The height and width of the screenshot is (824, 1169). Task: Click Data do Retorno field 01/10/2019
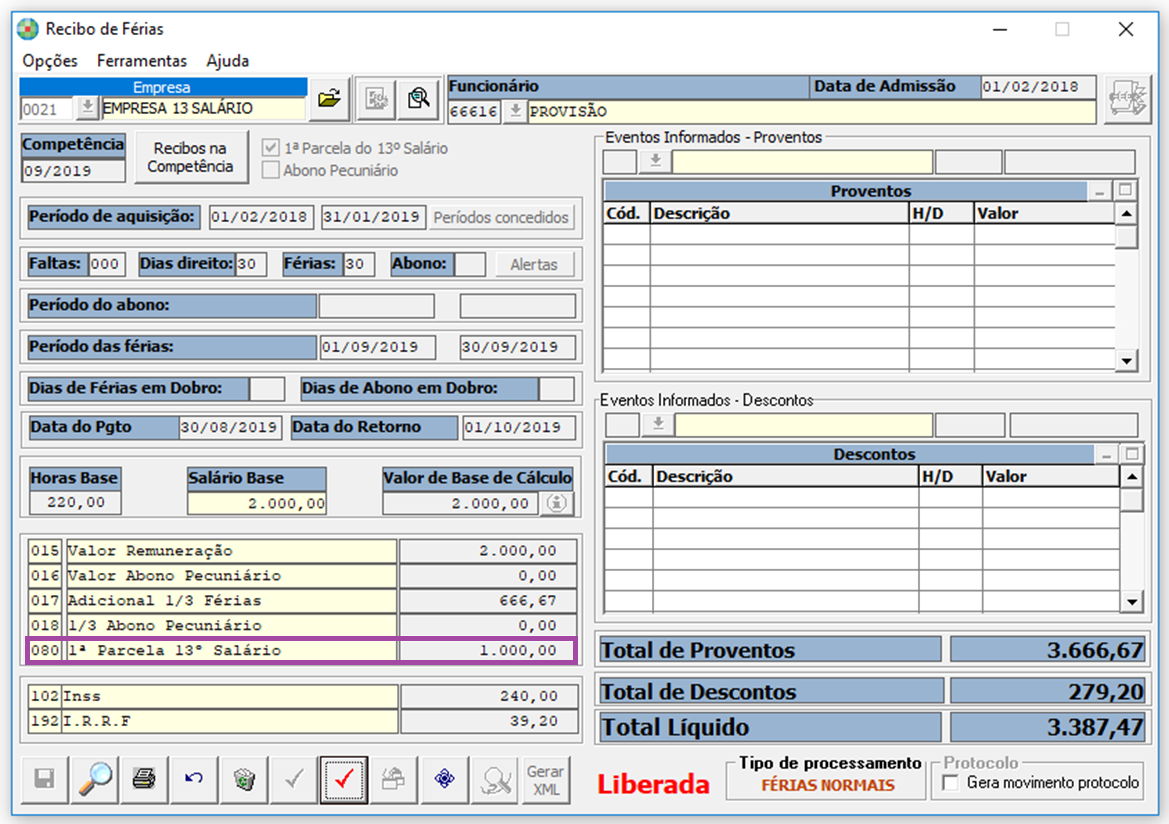(519, 427)
